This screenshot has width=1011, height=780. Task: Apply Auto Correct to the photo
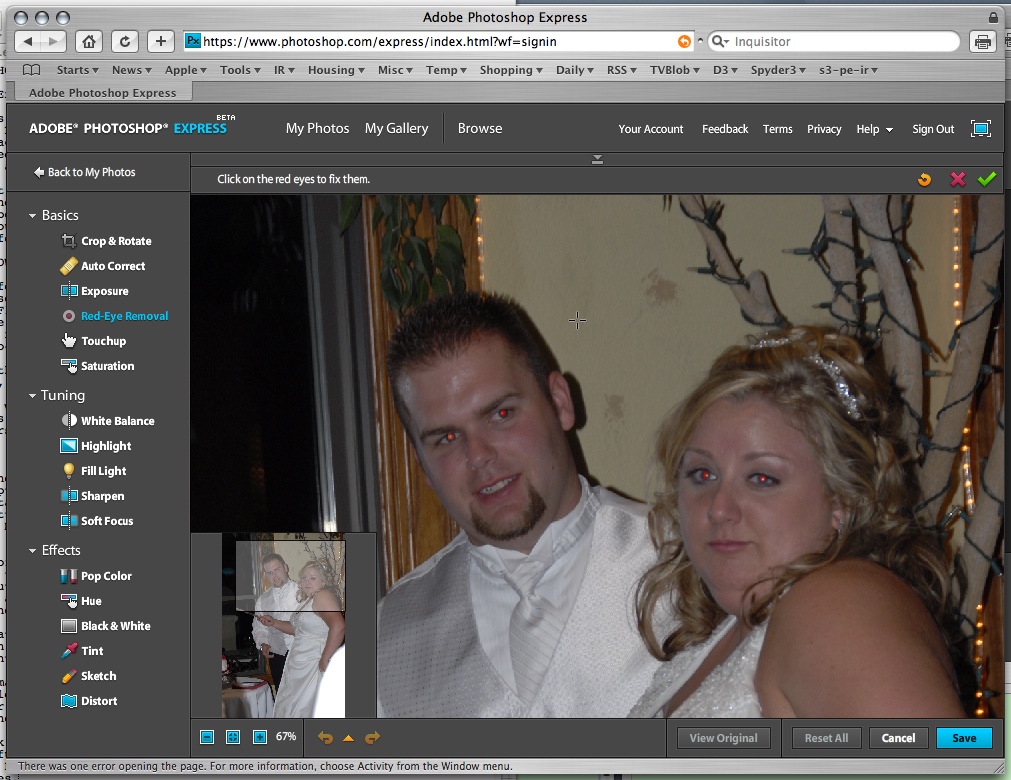pos(113,266)
